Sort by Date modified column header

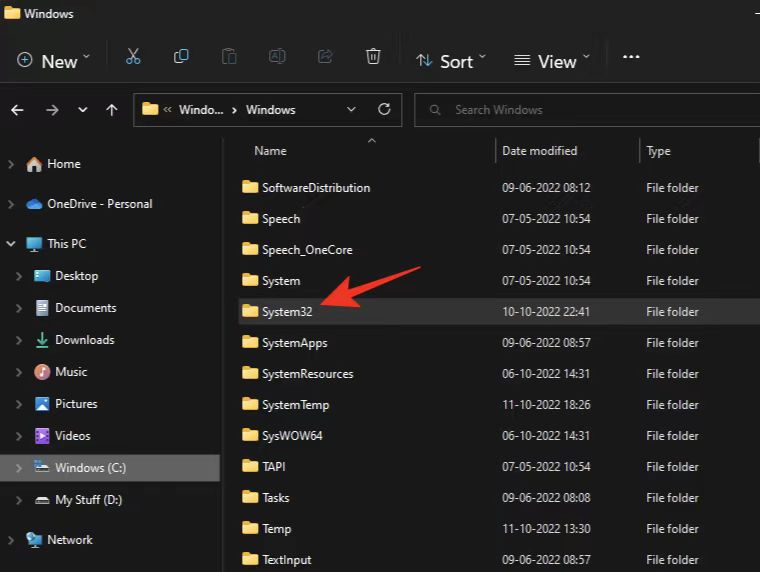tap(539, 151)
